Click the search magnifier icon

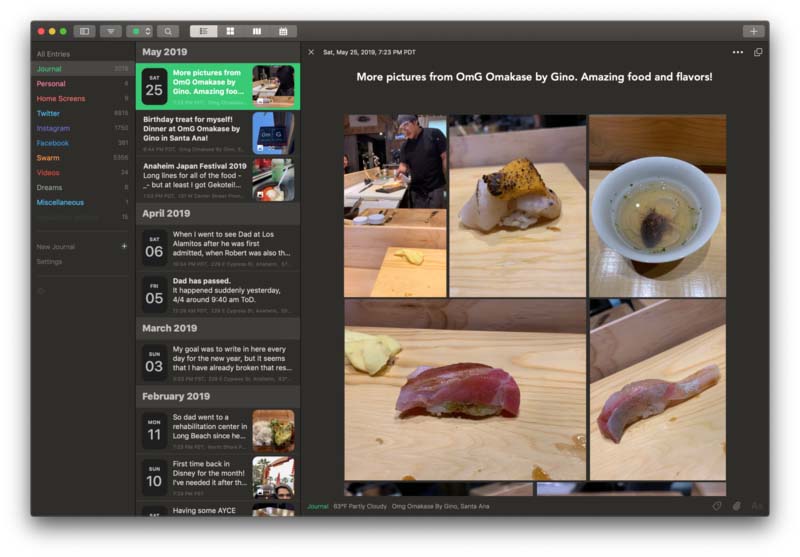(x=168, y=32)
